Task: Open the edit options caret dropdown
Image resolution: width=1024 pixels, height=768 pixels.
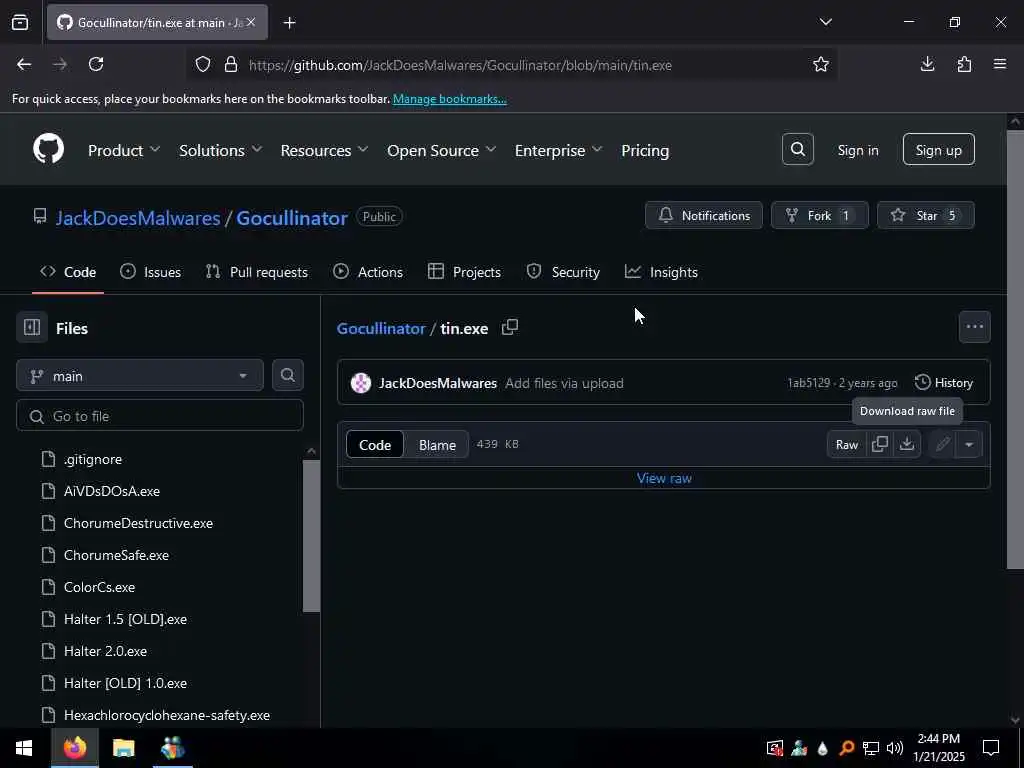Action: point(969,444)
